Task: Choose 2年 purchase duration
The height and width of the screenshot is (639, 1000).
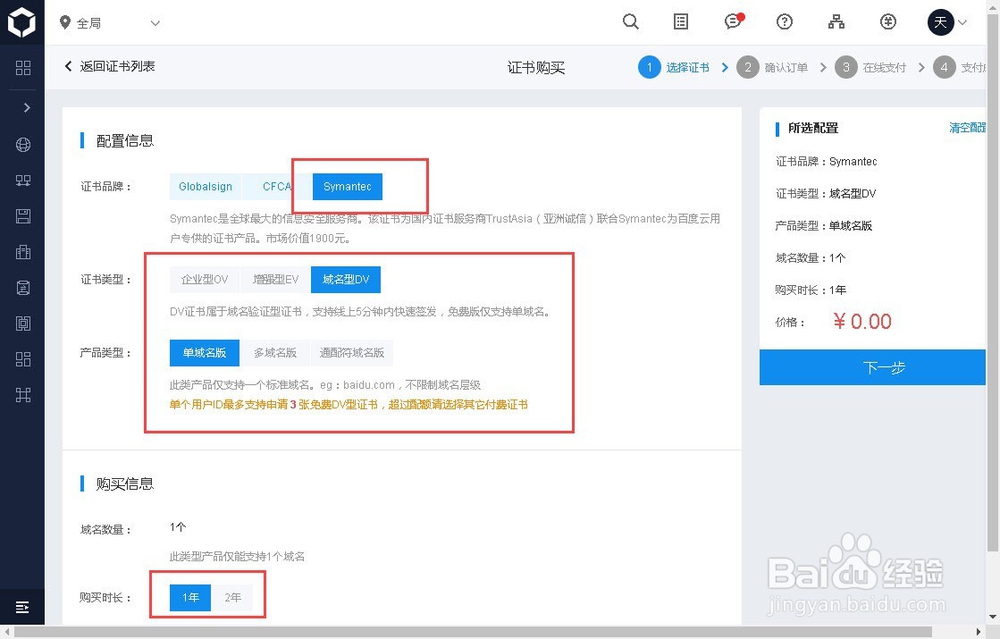Action: [x=232, y=598]
